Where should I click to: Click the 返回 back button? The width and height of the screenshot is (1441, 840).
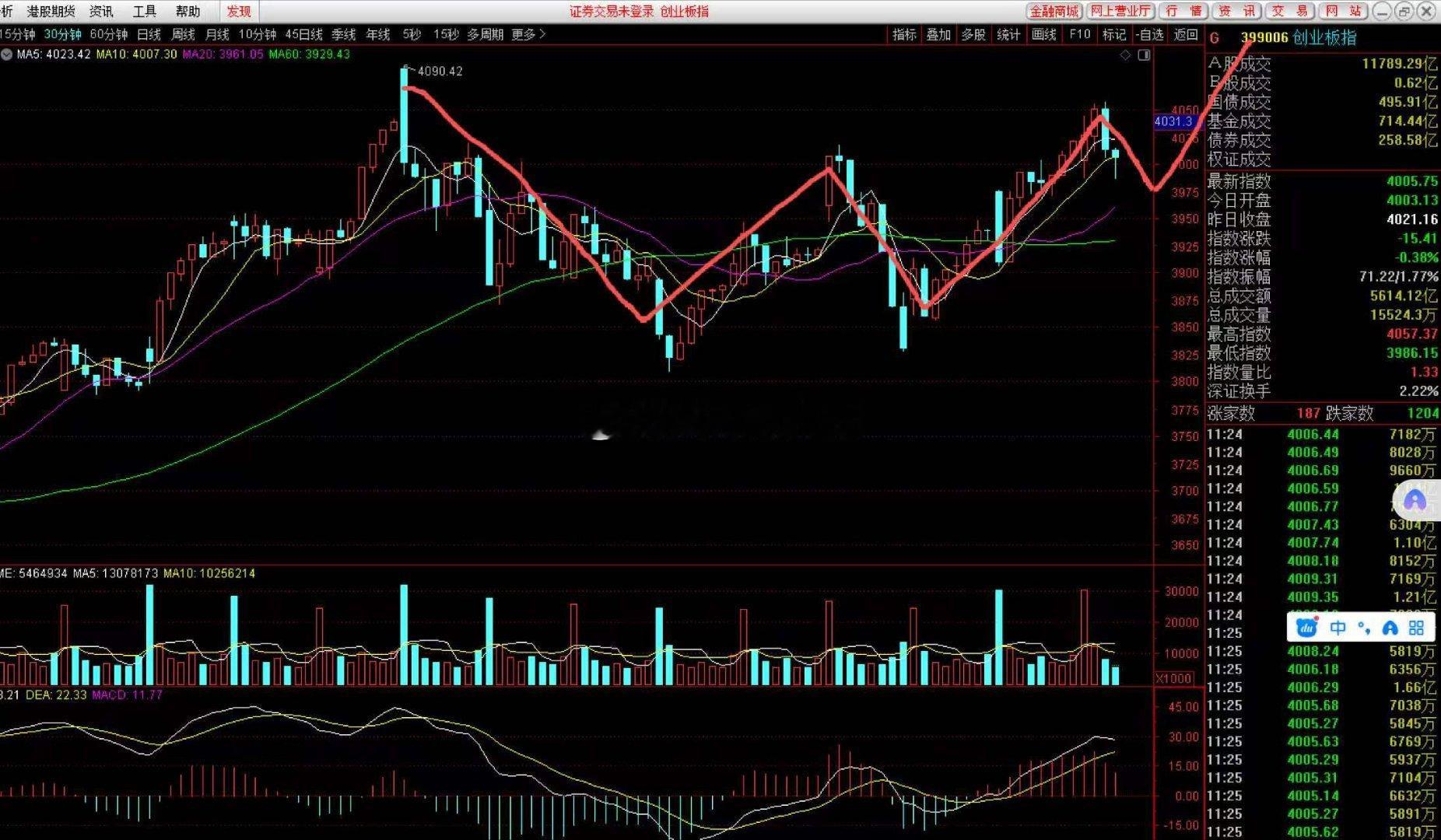(1186, 35)
